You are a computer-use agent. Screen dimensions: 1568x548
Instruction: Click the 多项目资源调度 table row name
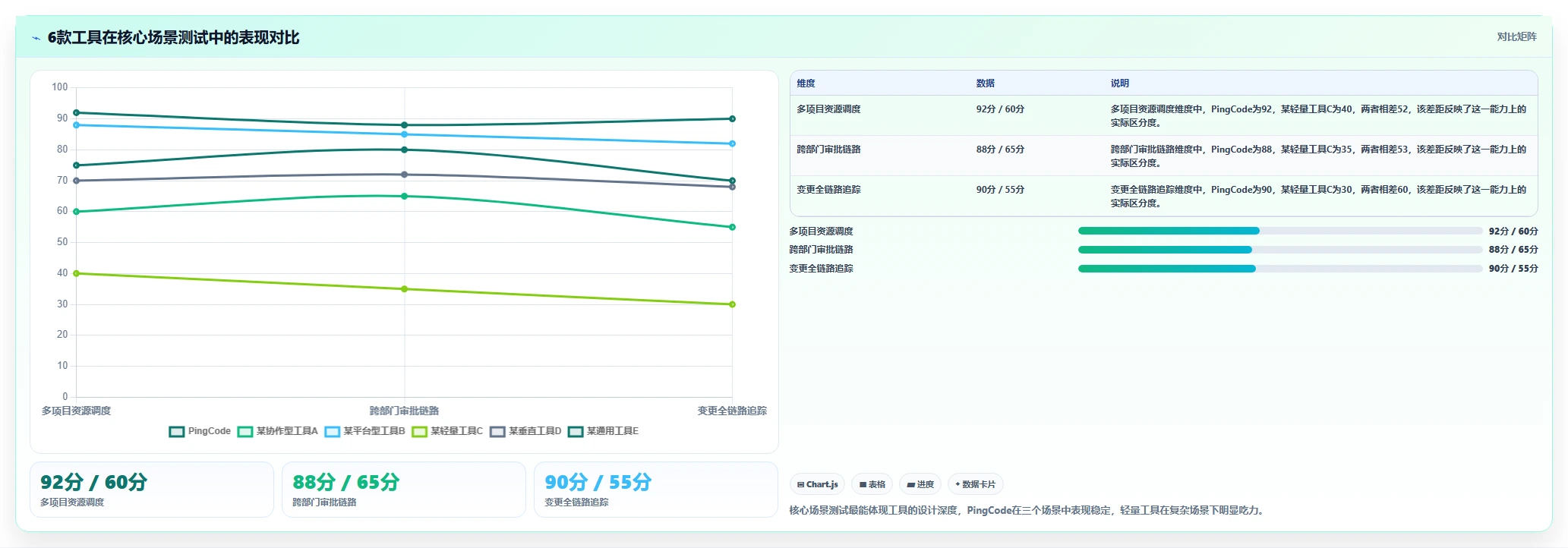point(828,109)
